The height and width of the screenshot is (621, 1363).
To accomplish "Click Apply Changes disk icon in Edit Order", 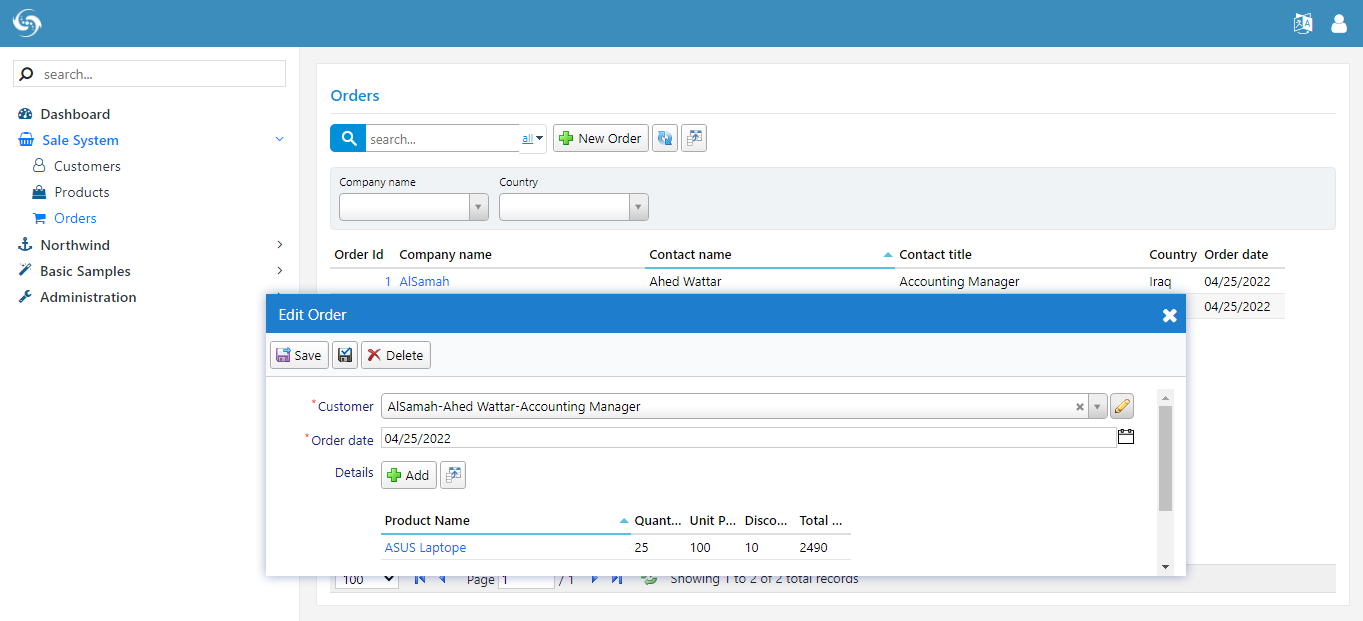I will coord(345,355).
